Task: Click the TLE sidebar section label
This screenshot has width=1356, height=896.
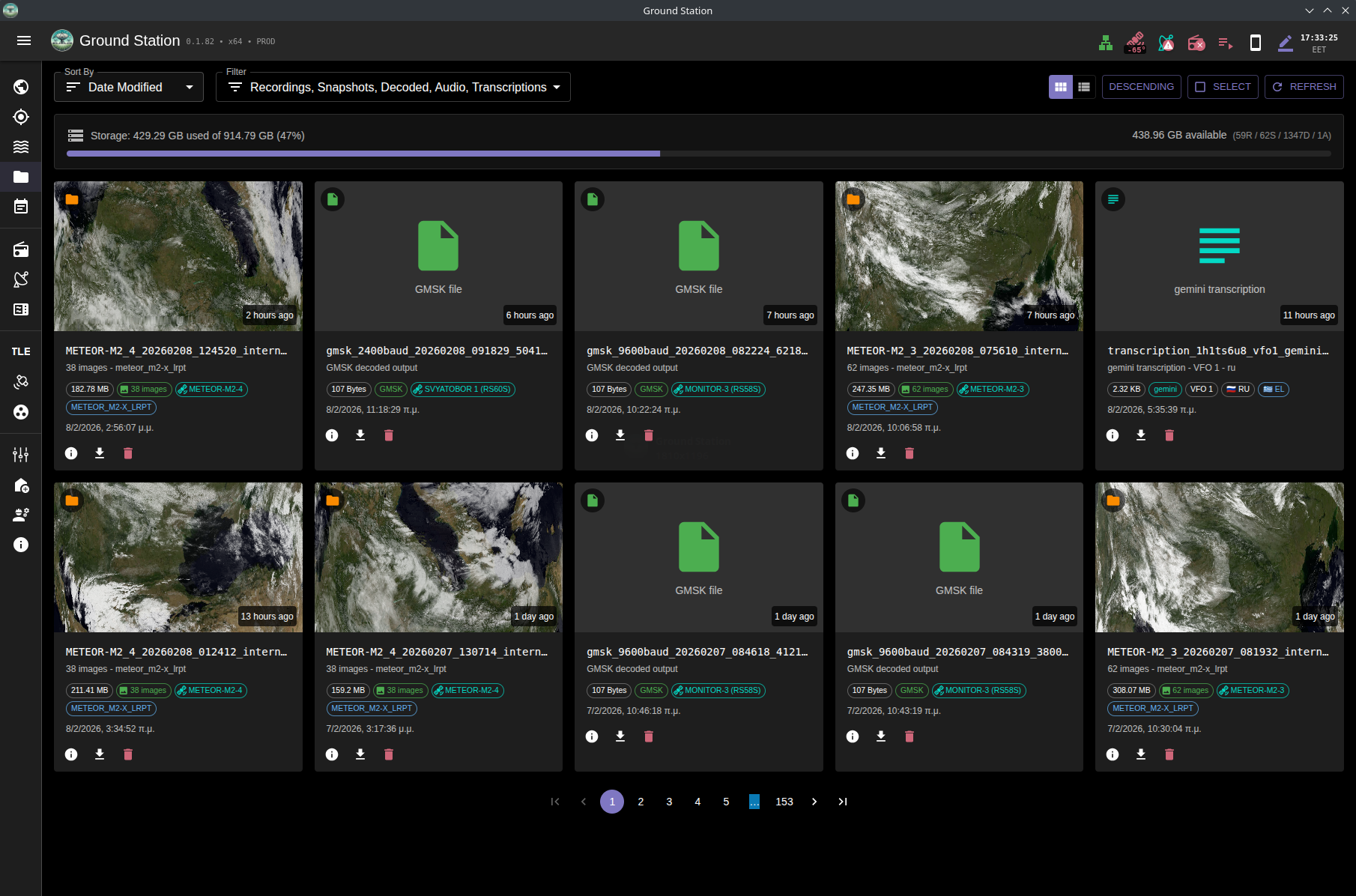Action: 21,351
